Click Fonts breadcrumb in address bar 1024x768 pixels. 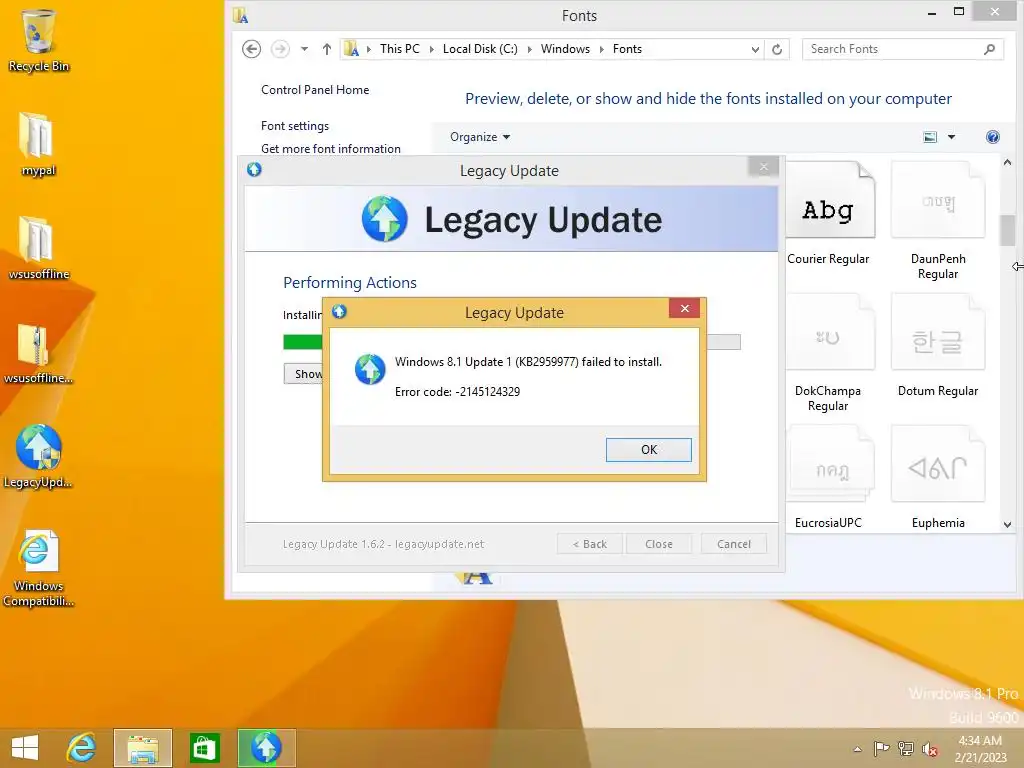coord(627,49)
